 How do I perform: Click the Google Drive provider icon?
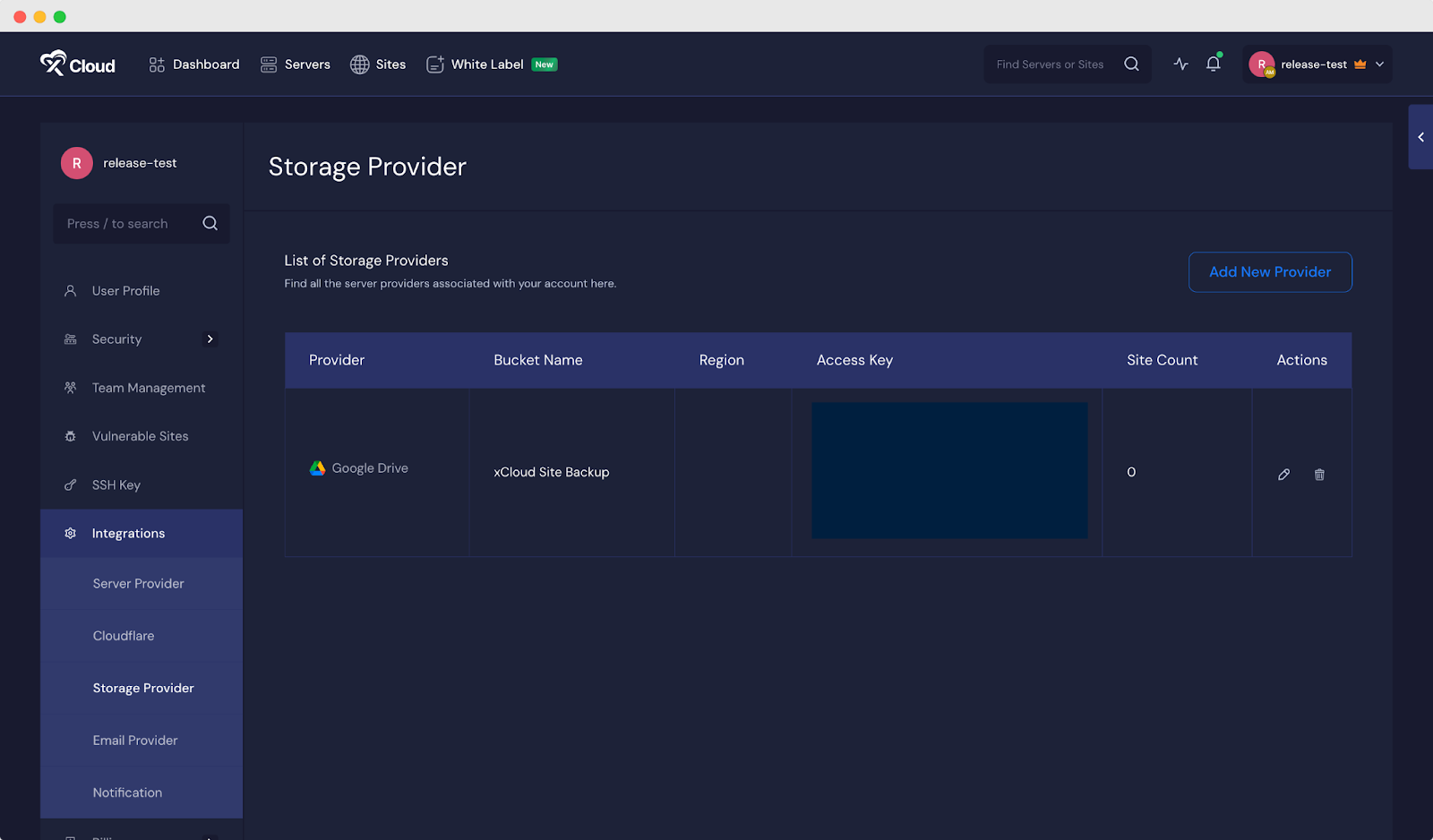click(317, 467)
